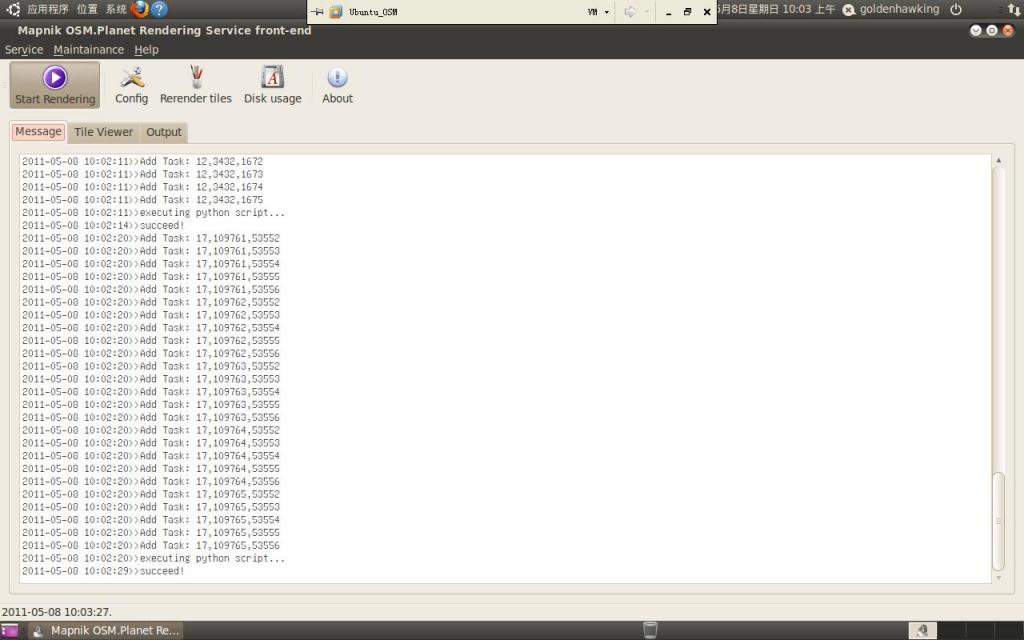The image size is (1024, 640).
Task: Switch to the Tile Viewer tab
Action: click(x=103, y=132)
